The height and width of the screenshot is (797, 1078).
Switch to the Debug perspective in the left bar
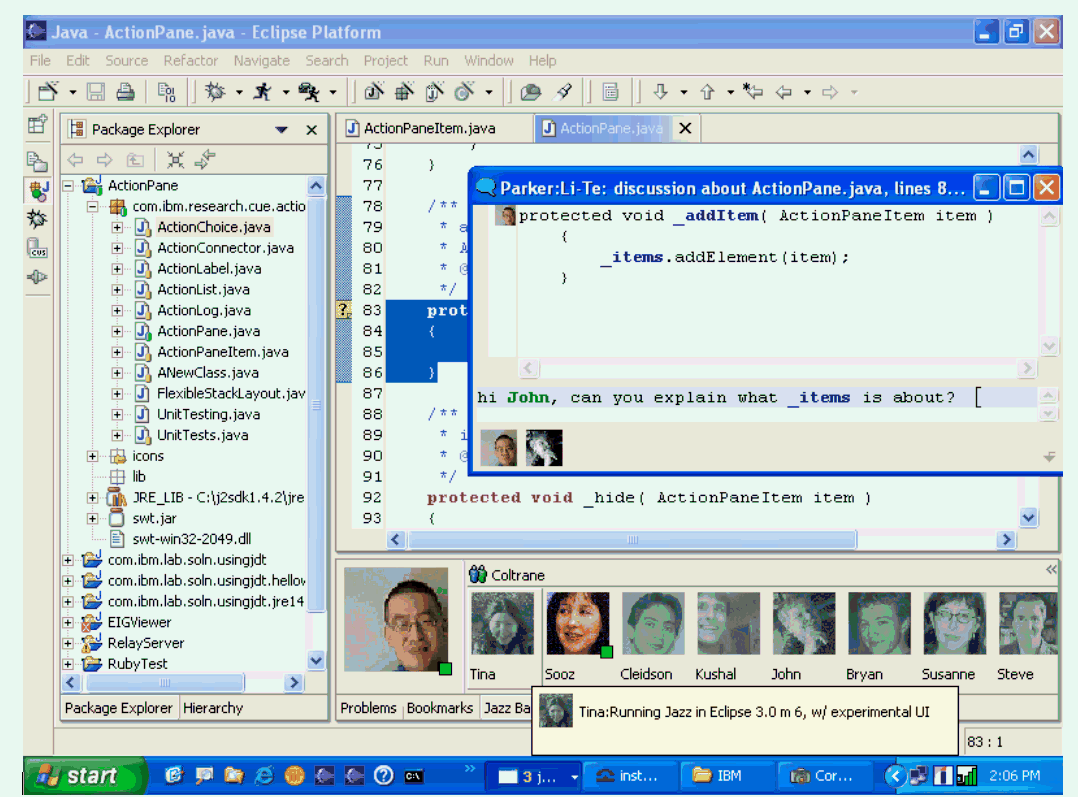click(37, 218)
